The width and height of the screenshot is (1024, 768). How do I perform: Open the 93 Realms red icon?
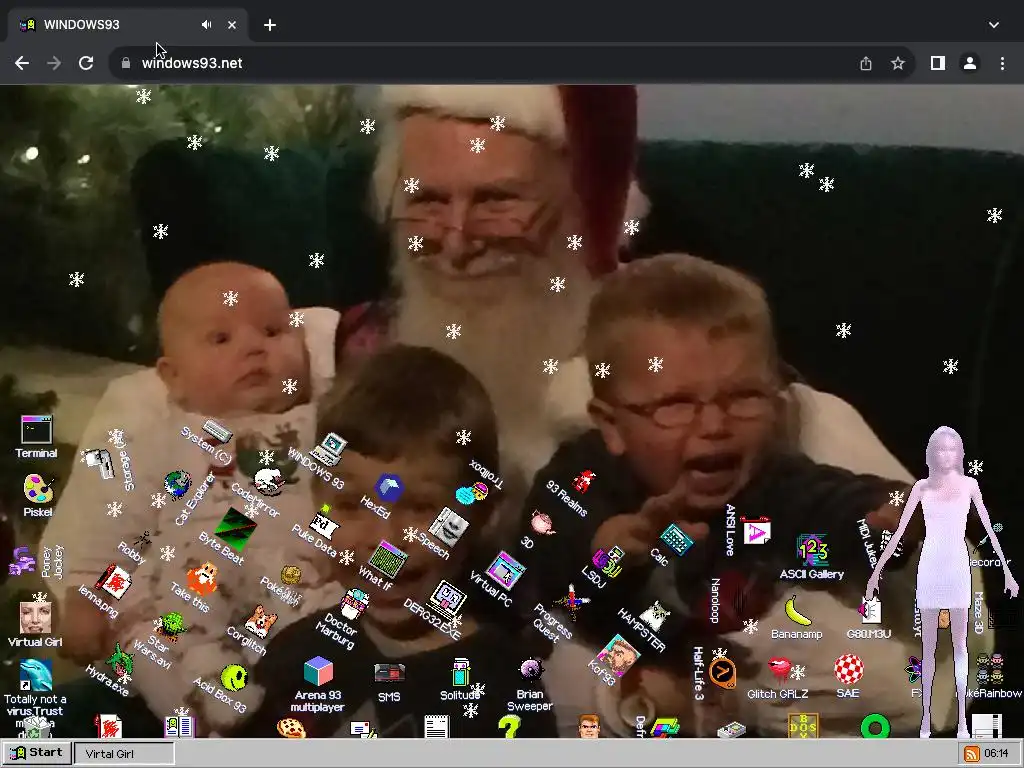[583, 481]
